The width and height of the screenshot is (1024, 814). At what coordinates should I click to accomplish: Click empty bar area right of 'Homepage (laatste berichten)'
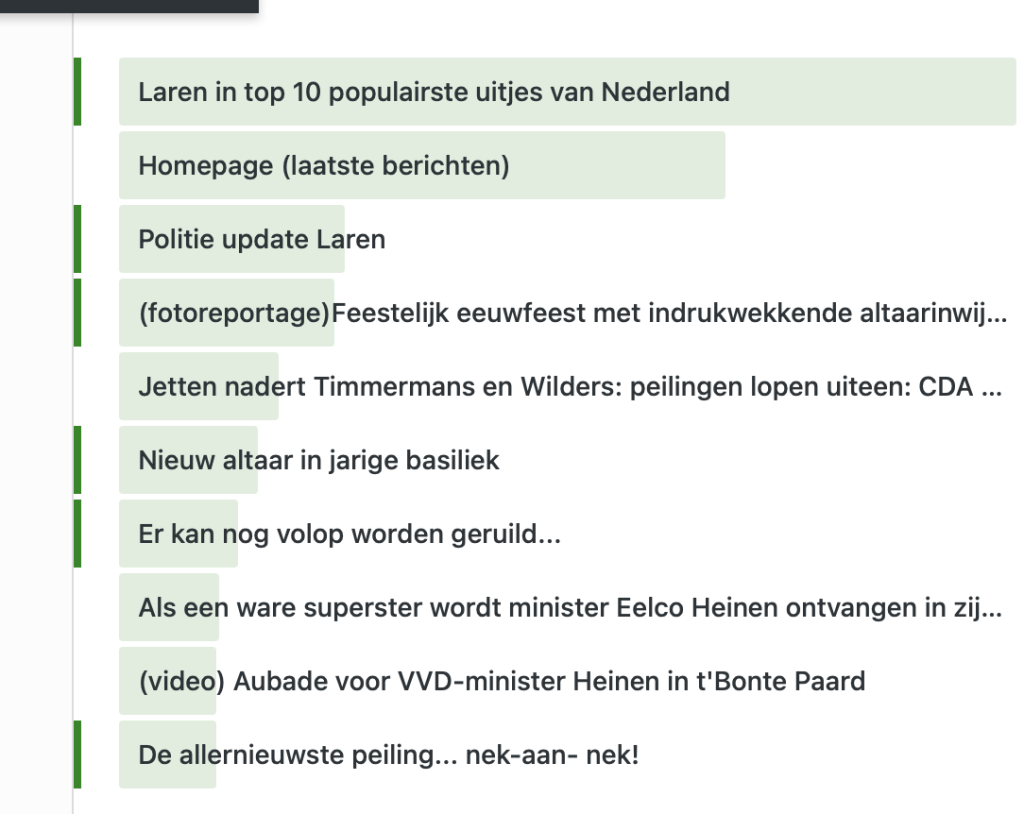point(620,166)
